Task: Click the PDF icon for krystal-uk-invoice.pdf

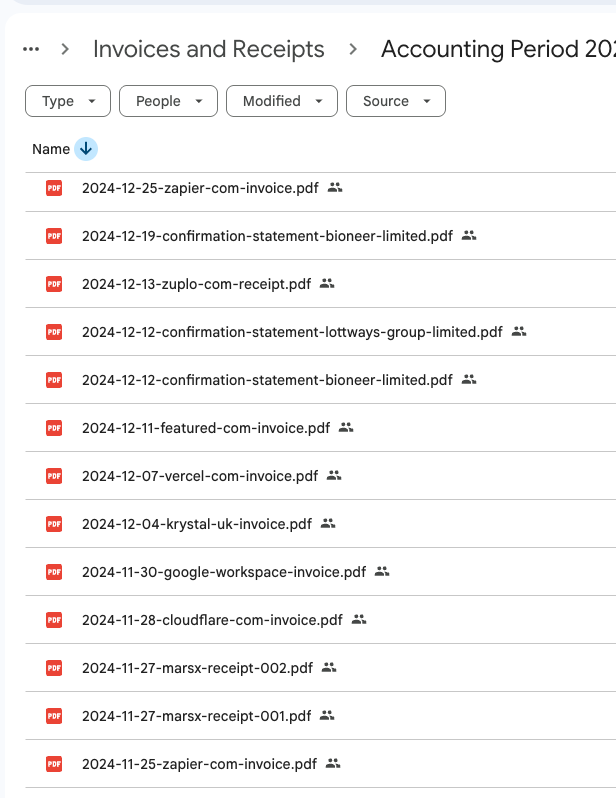Action: pyautogui.click(x=54, y=523)
